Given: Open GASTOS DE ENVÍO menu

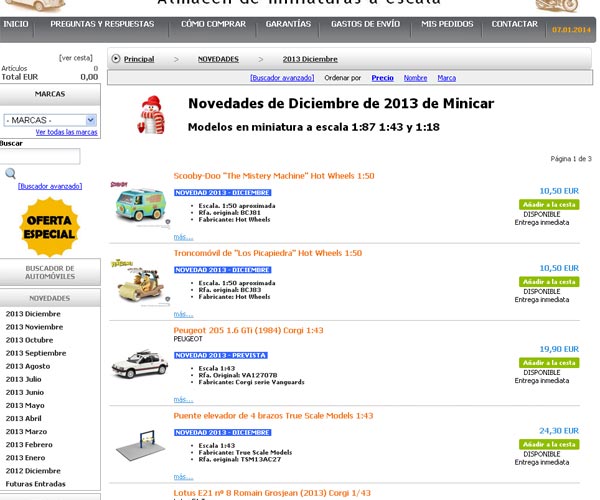Looking at the screenshot, I should click(365, 24).
